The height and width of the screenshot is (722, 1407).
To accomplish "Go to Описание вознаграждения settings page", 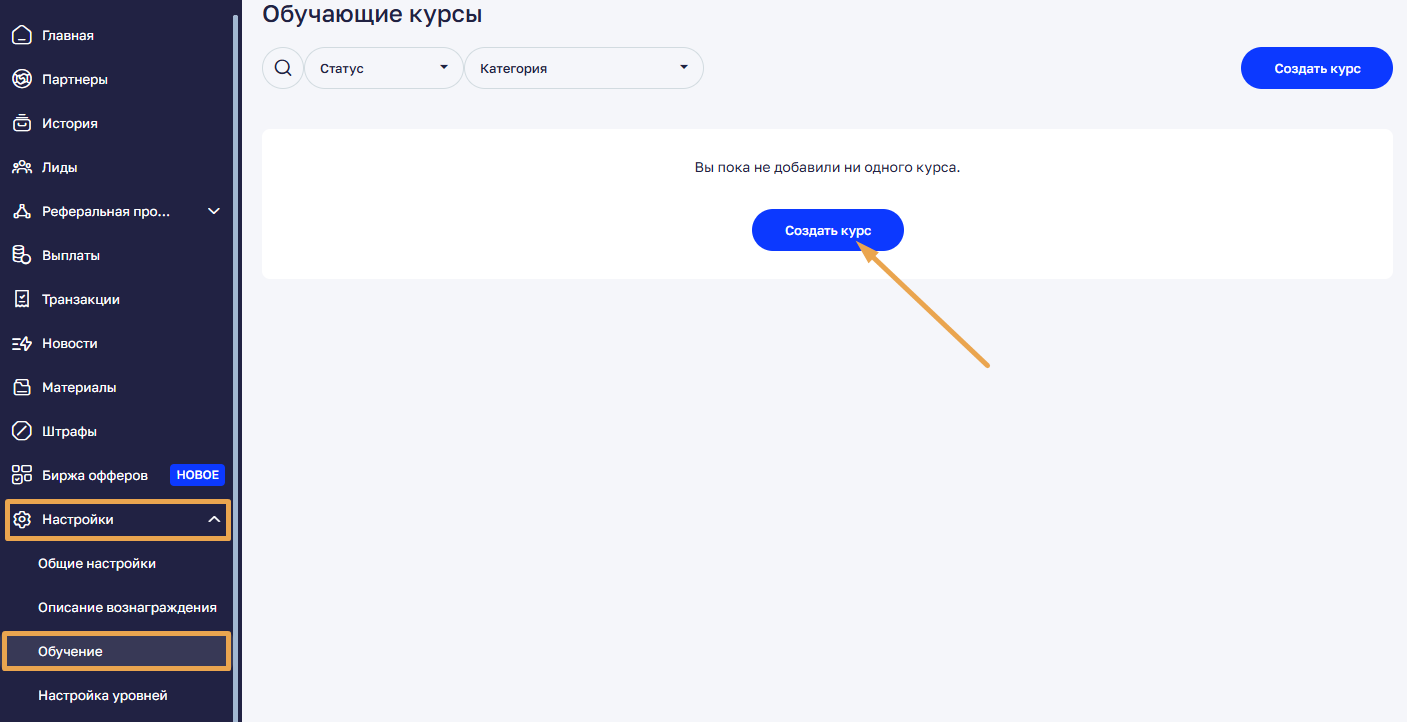I will [127, 608].
